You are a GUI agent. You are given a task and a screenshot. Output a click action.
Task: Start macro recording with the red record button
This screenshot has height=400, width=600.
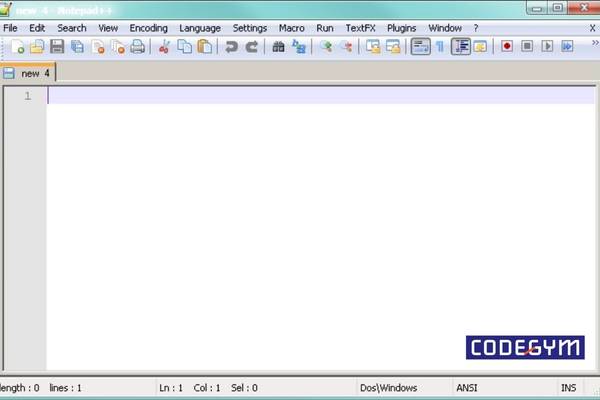click(507, 47)
